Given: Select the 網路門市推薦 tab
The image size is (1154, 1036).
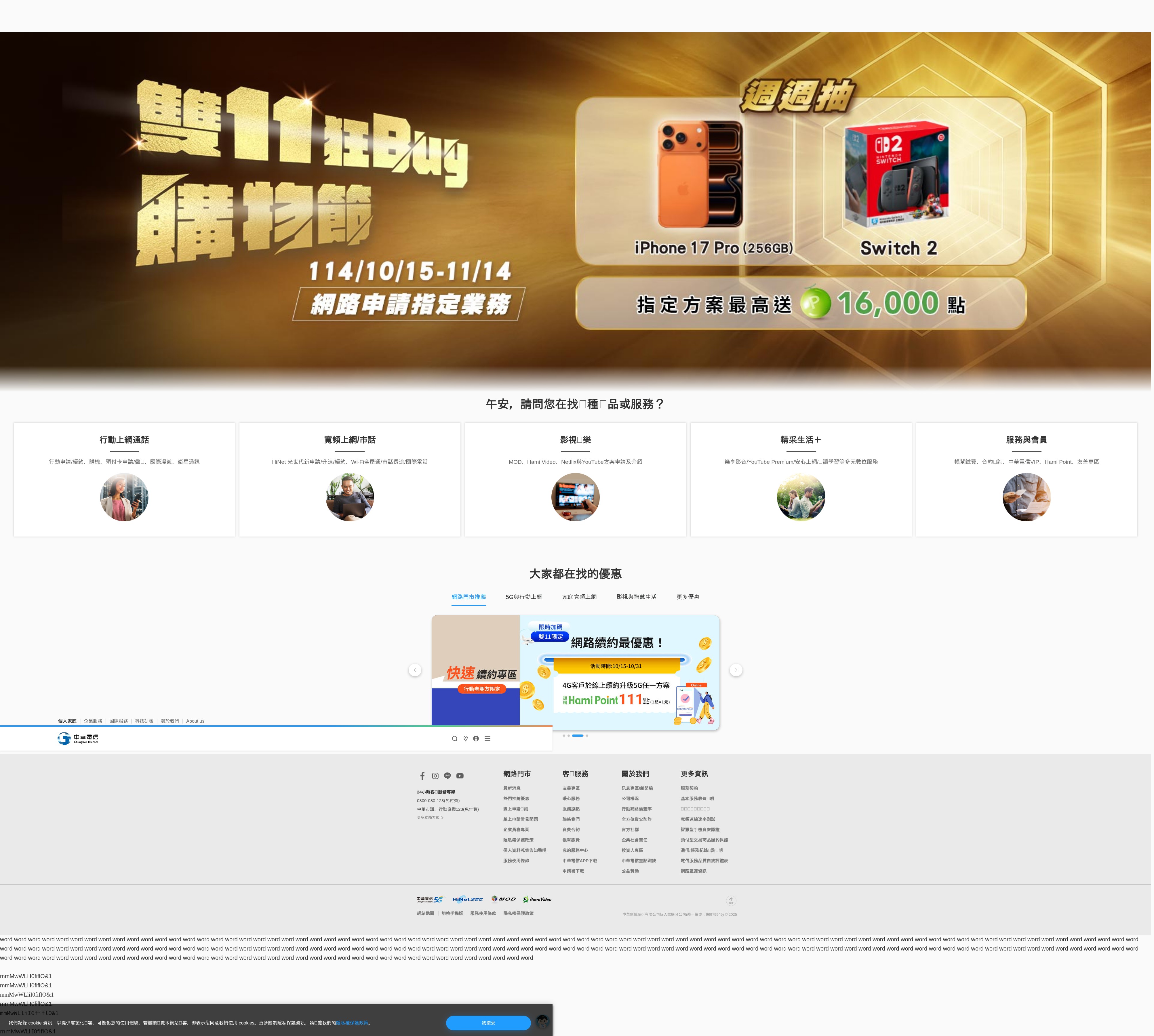Looking at the screenshot, I should pyautogui.click(x=469, y=597).
